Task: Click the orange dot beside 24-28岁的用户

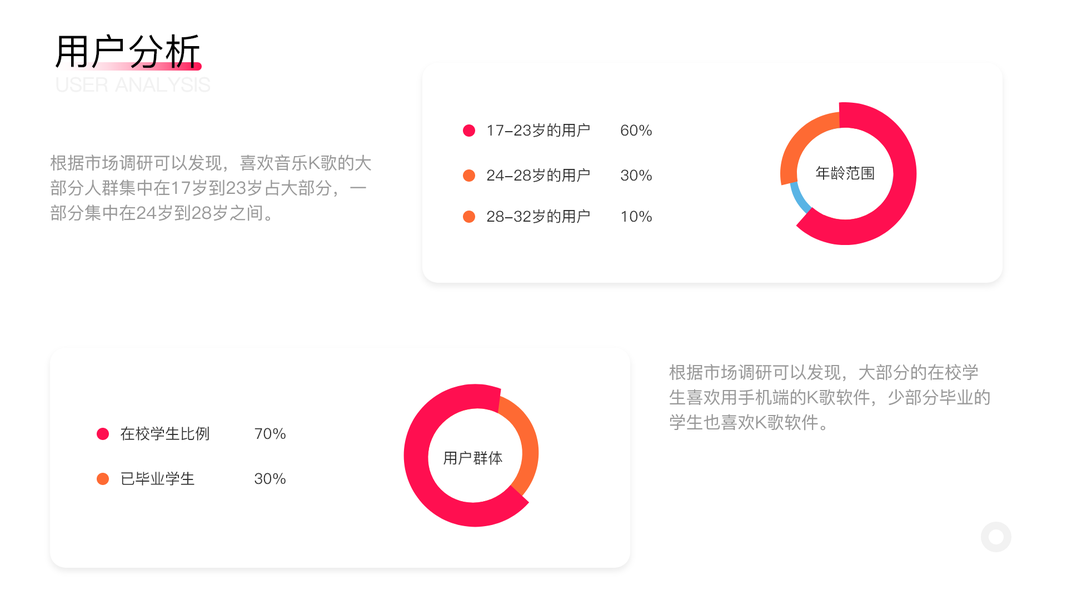Action: [x=469, y=176]
